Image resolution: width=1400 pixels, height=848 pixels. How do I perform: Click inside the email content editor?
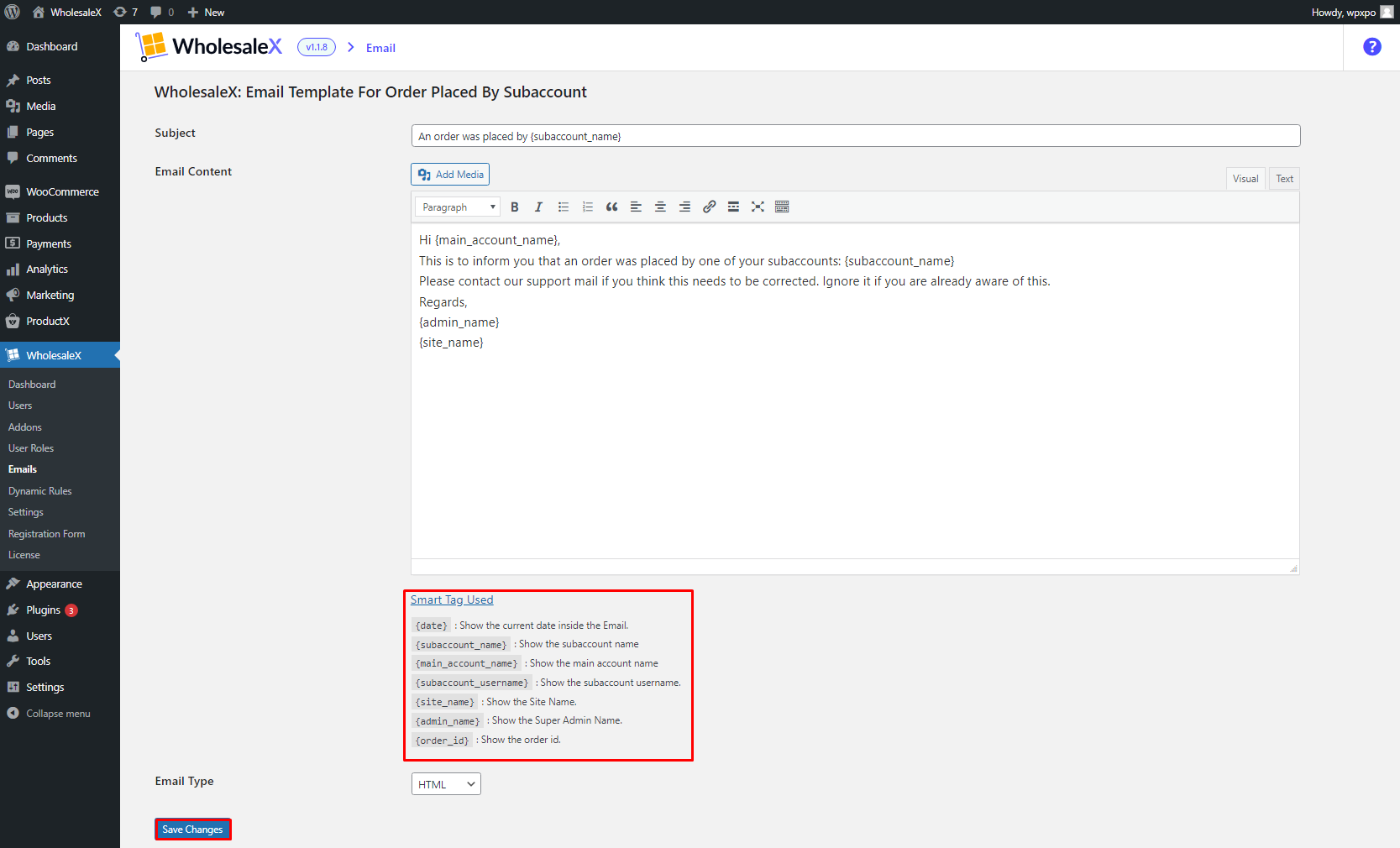pos(855,390)
